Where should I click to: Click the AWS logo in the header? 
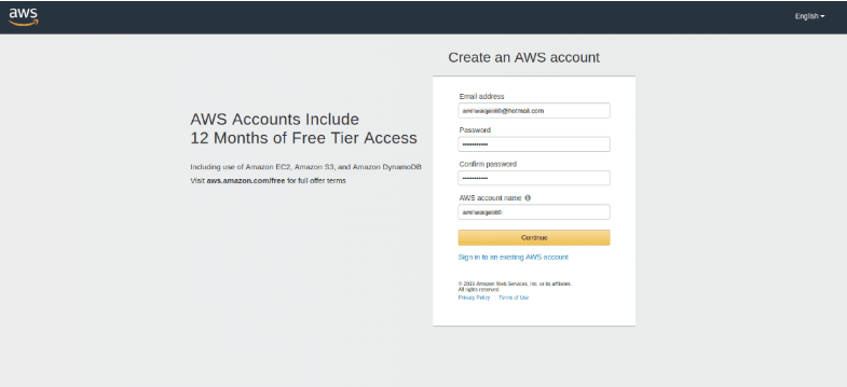pyautogui.click(x=23, y=17)
